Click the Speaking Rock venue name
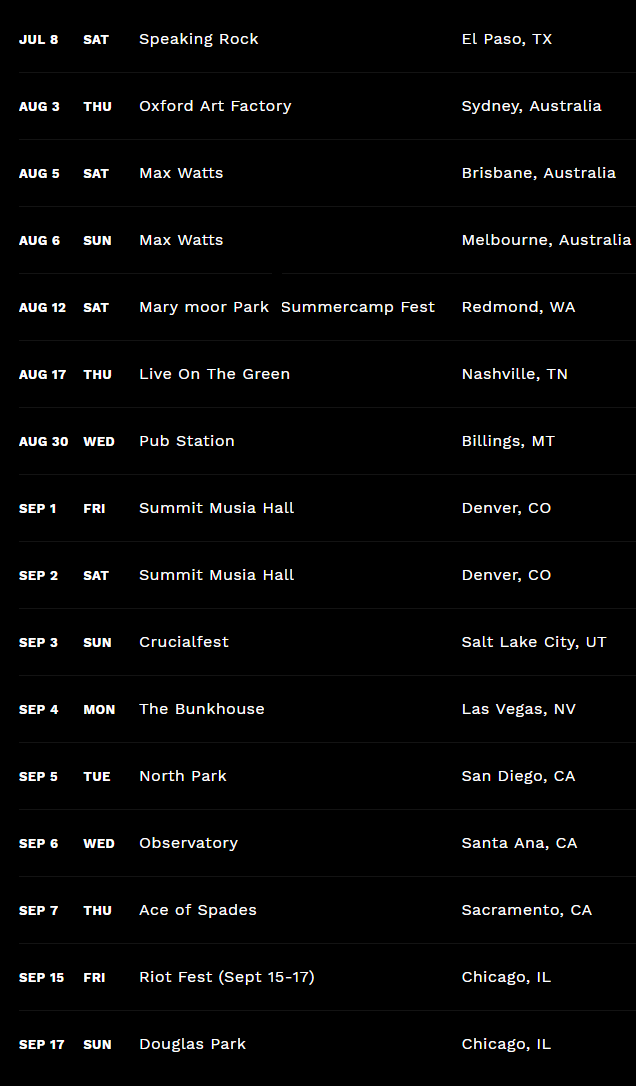 point(198,39)
